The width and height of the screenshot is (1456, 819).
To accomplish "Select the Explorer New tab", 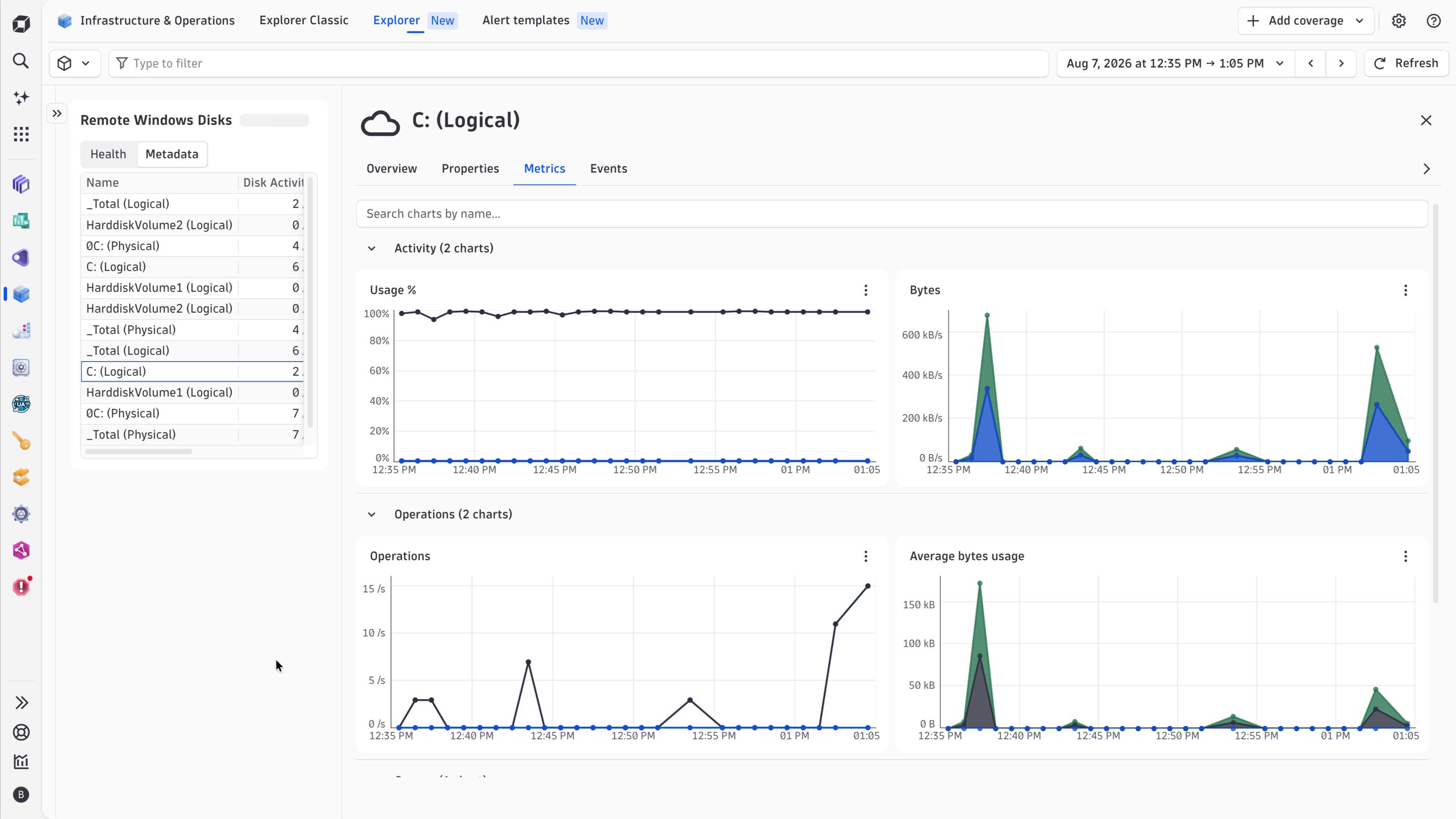I will point(415,20).
